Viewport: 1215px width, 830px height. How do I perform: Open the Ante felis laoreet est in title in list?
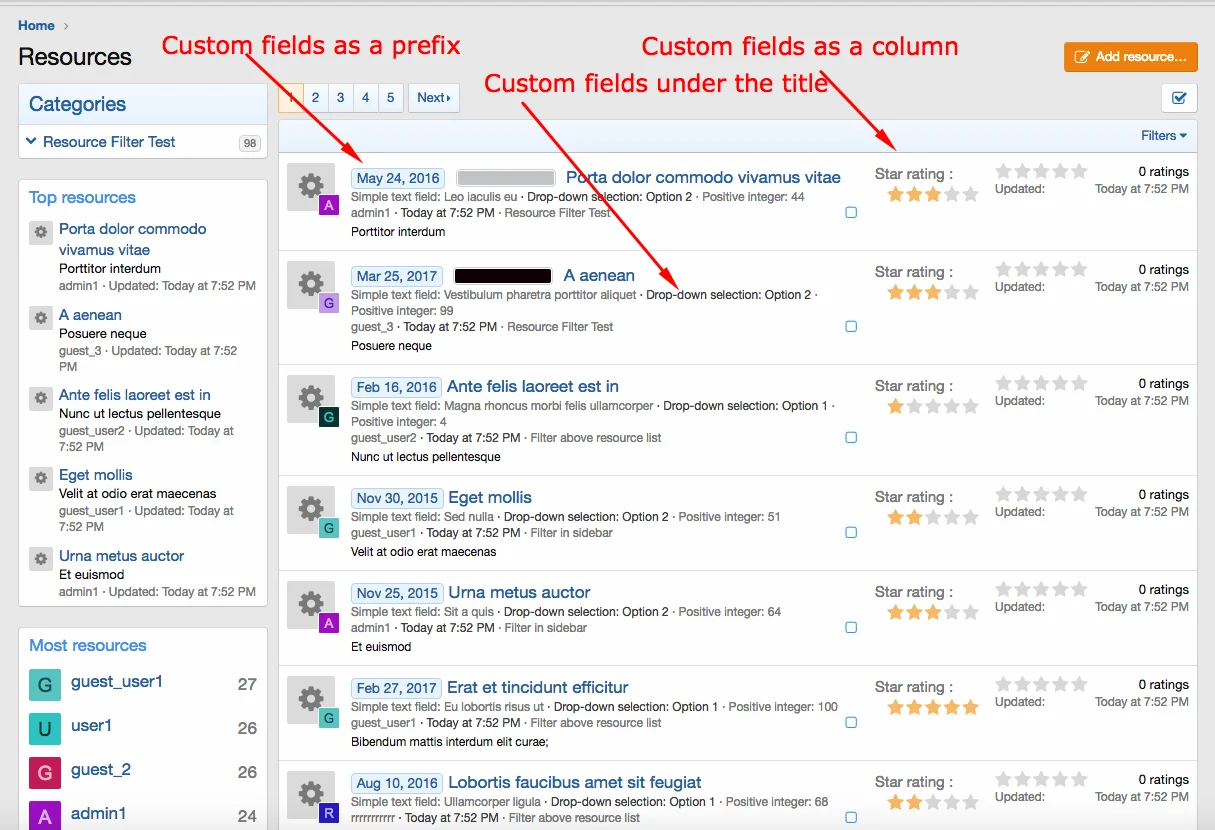533,386
